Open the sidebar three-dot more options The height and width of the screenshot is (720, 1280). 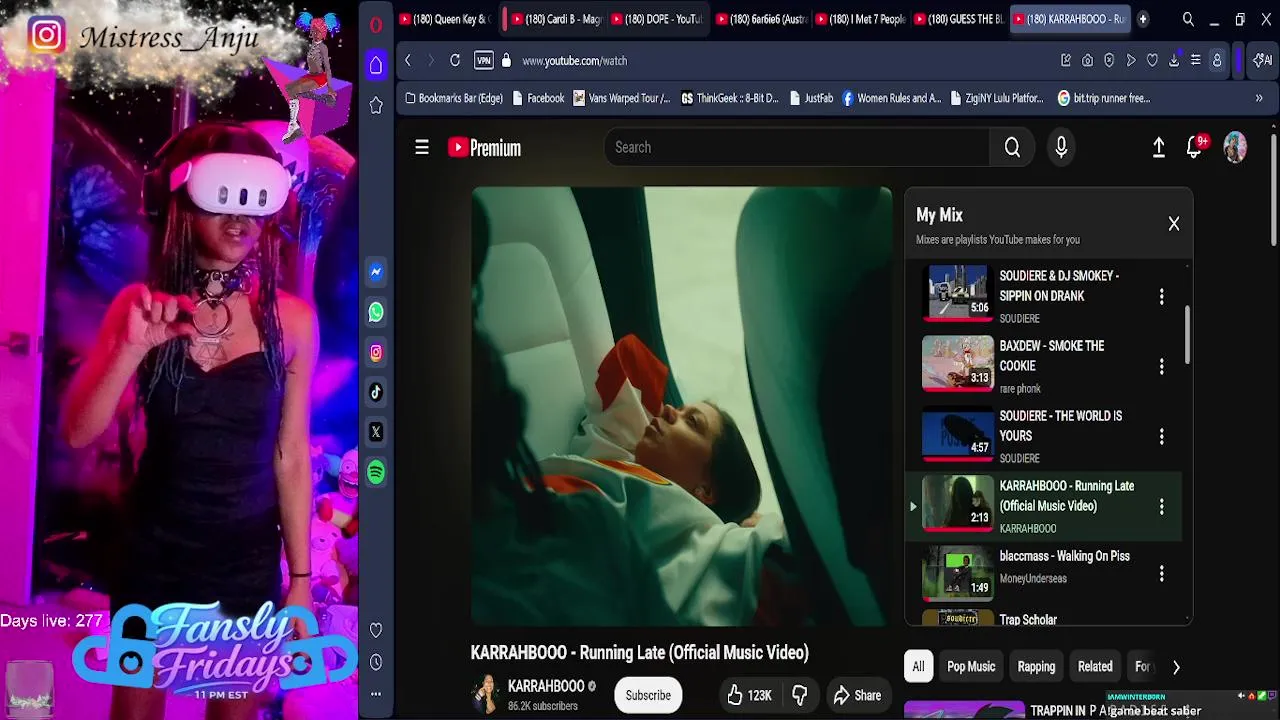tap(376, 694)
